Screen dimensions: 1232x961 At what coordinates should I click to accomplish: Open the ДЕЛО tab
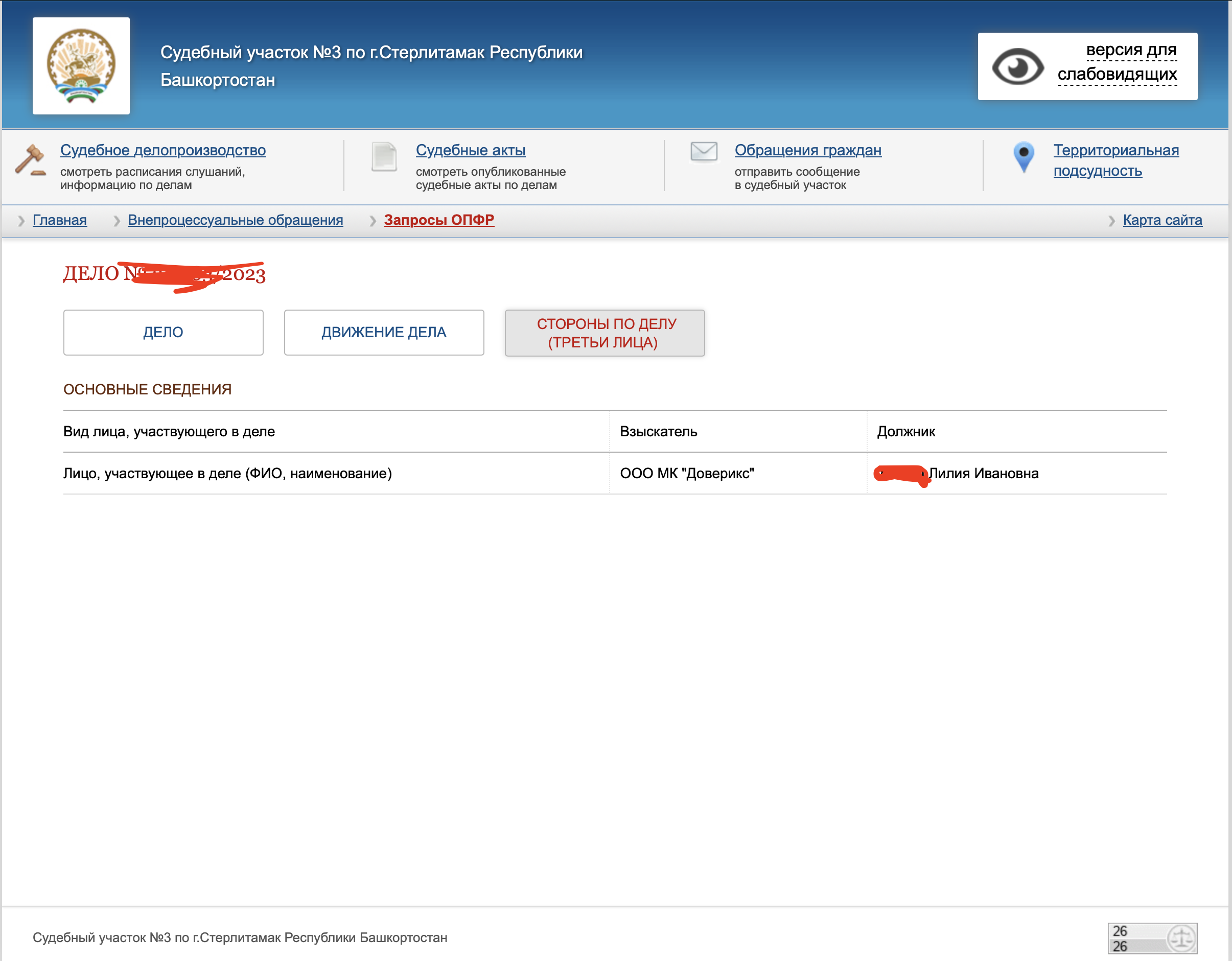163,332
